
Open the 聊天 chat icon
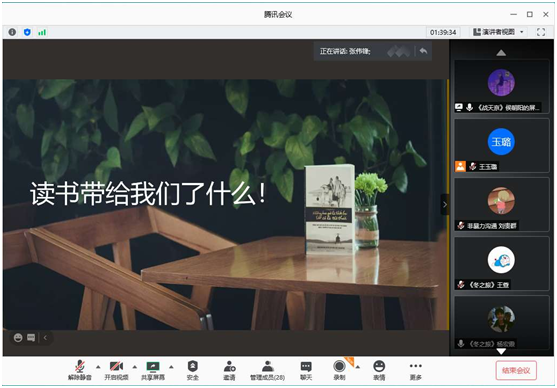point(306,366)
